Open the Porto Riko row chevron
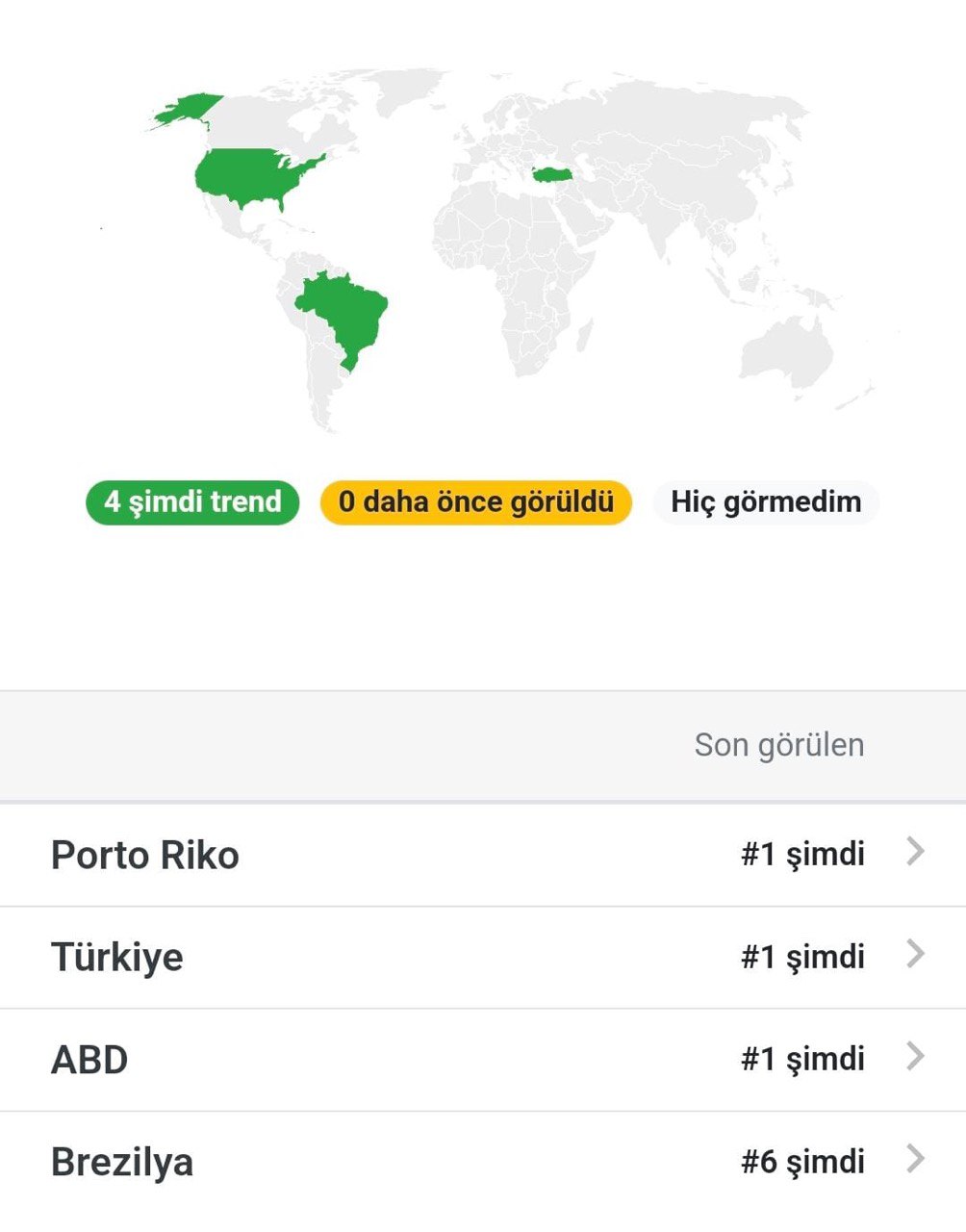Viewport: 966px width, 1232px height. pyautogui.click(x=916, y=852)
